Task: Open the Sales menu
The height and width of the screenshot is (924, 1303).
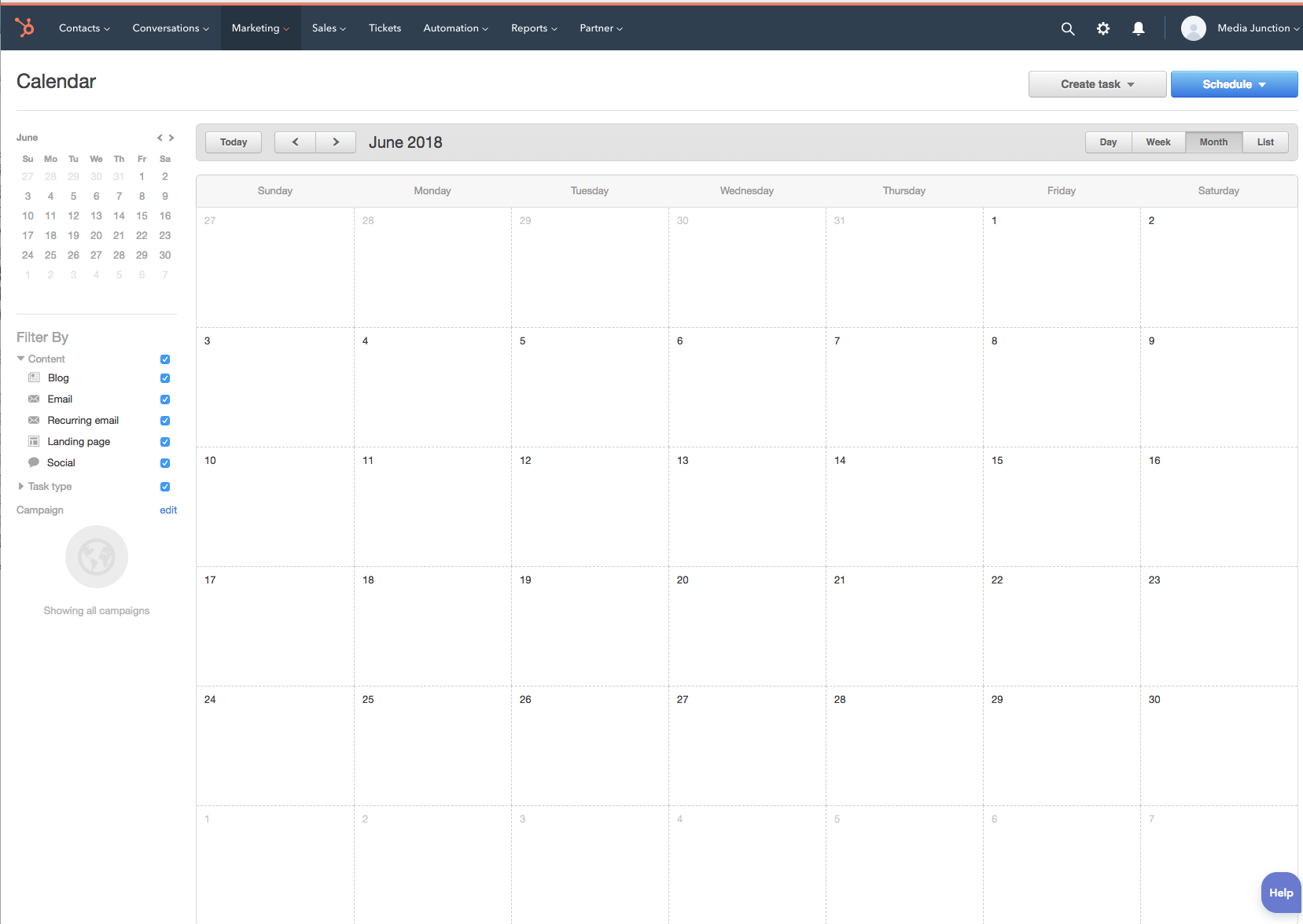Action: pos(329,28)
